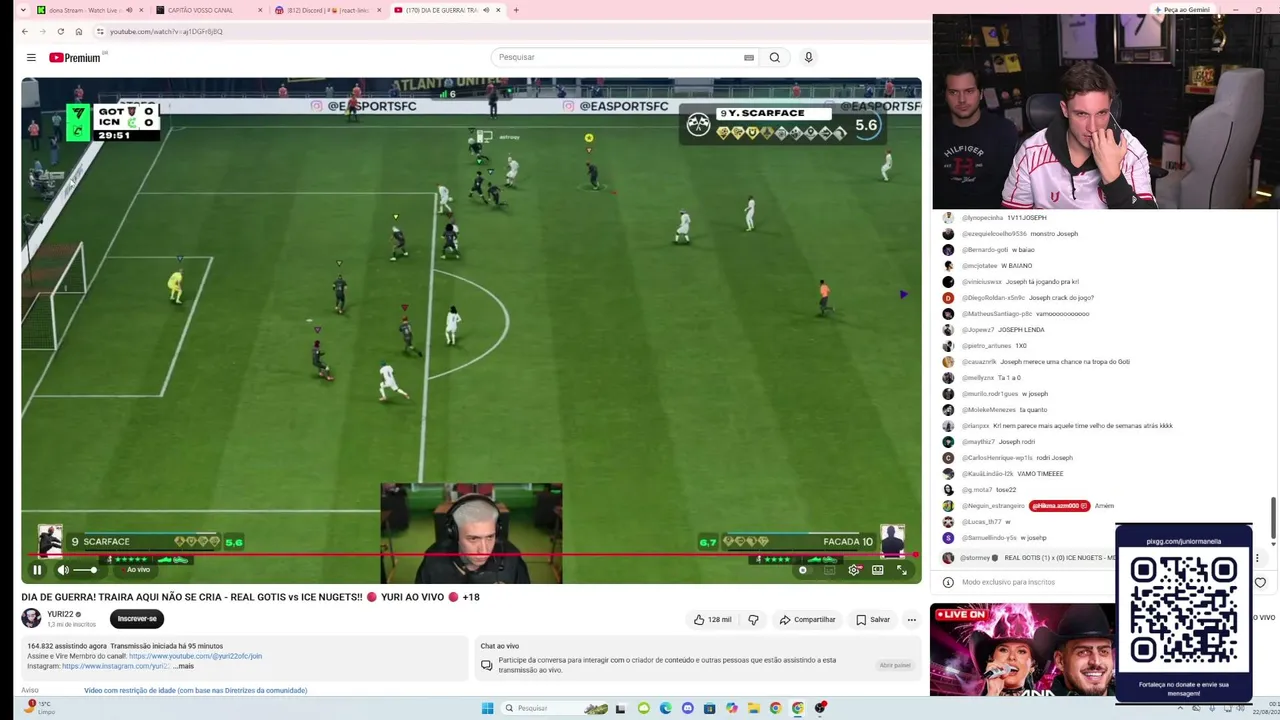Close the Discord browser tab
The height and width of the screenshot is (720, 1280).
click(379, 10)
